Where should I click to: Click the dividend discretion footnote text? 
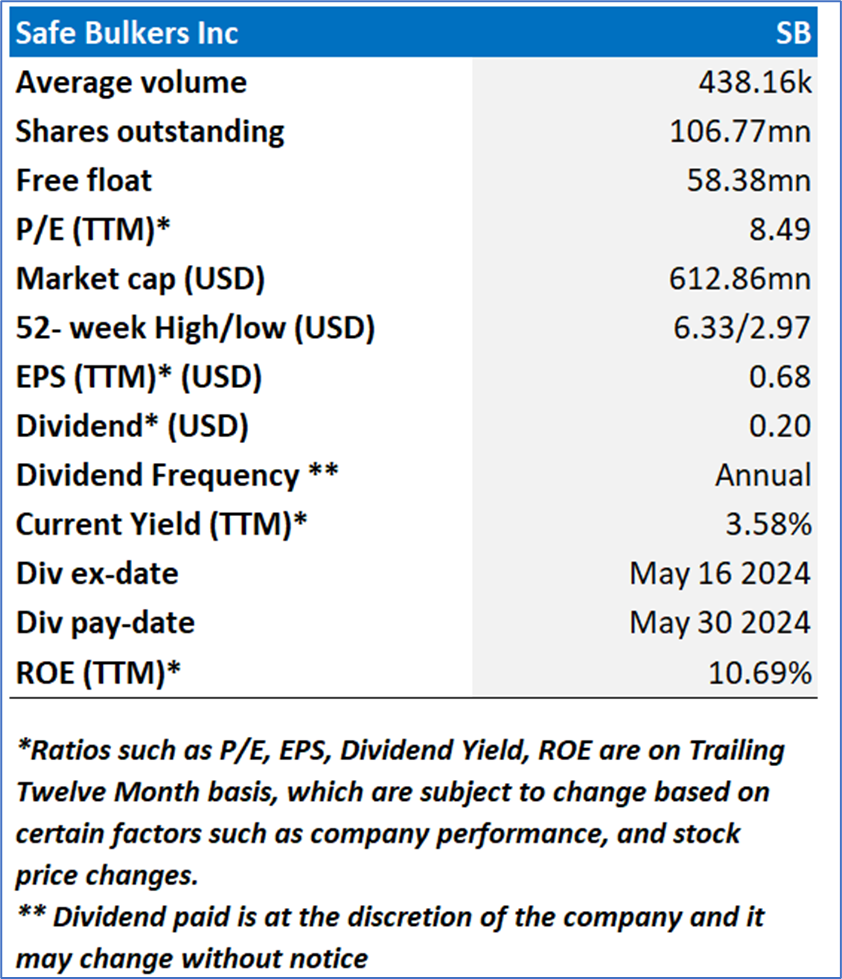click(x=390, y=929)
